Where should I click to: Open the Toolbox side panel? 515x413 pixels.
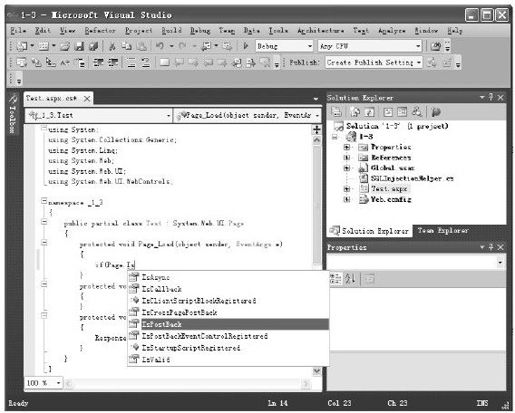pos(12,115)
